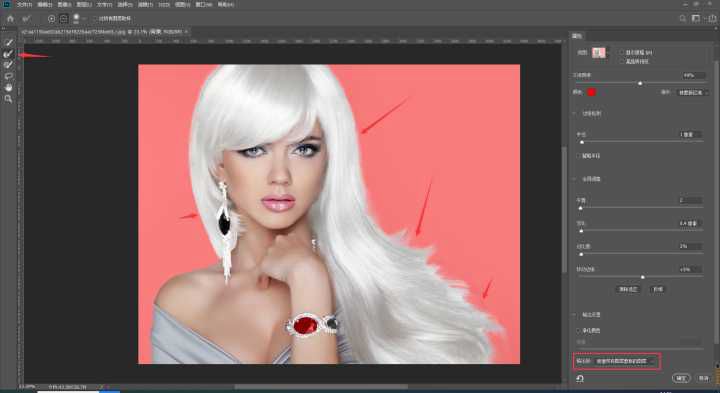Image resolution: width=720 pixels, height=393 pixels.
Task: Open the 文字 (Type) menu
Action: click(104, 5)
